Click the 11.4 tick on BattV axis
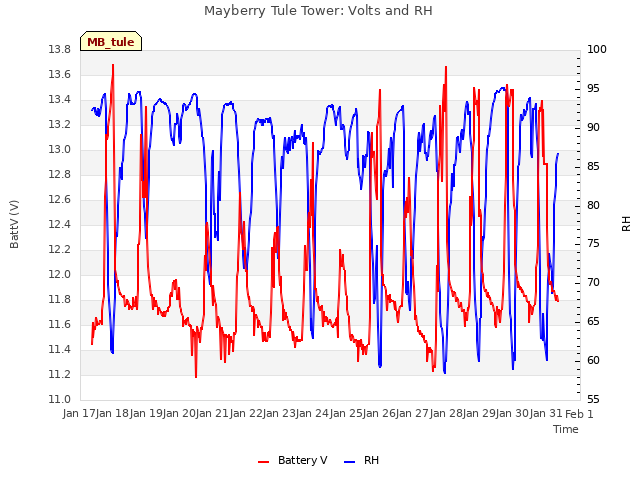The width and height of the screenshot is (640, 480). (60, 349)
